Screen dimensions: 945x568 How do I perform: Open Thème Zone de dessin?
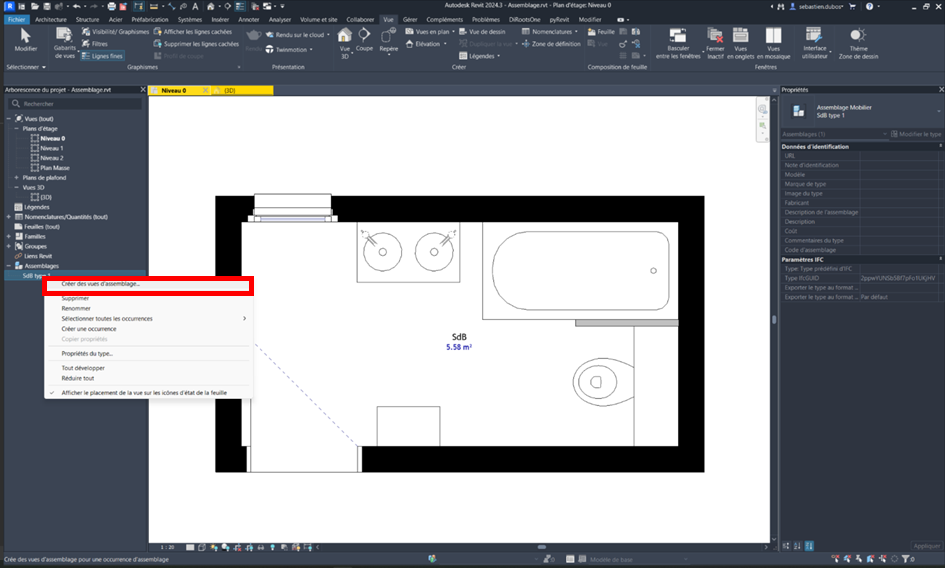point(858,40)
